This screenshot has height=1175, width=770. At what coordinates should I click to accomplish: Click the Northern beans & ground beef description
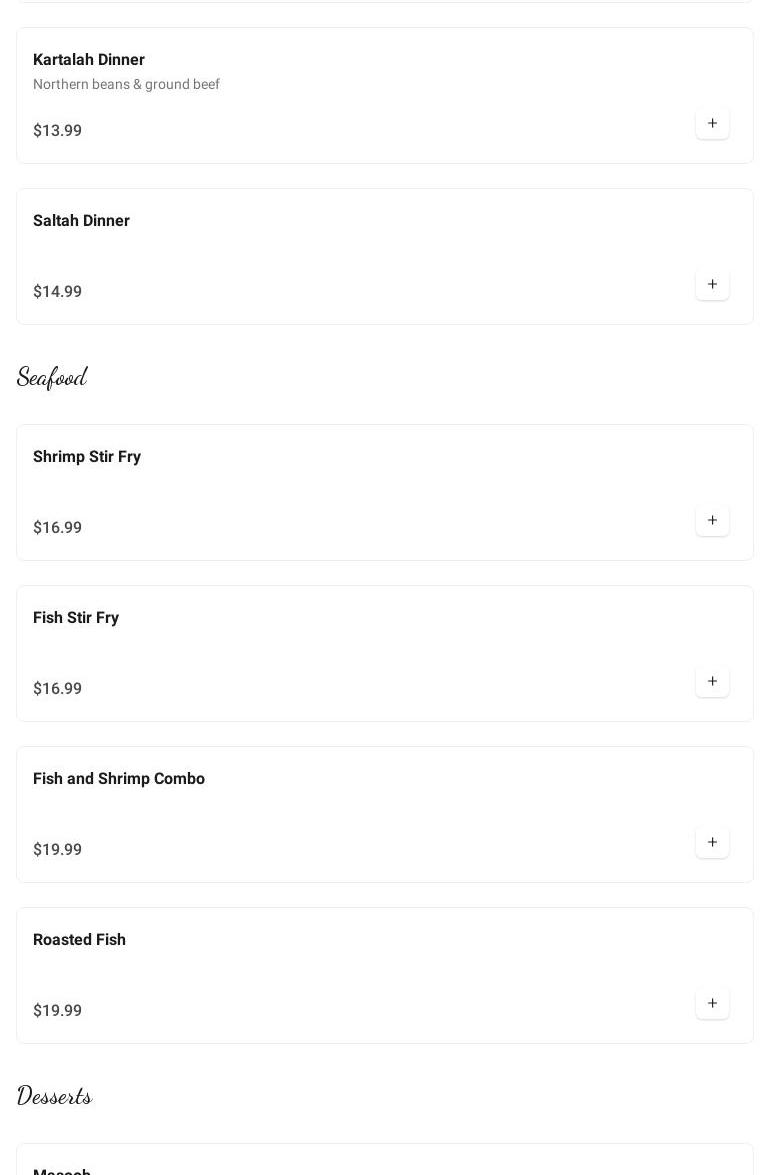pyautogui.click(x=126, y=85)
